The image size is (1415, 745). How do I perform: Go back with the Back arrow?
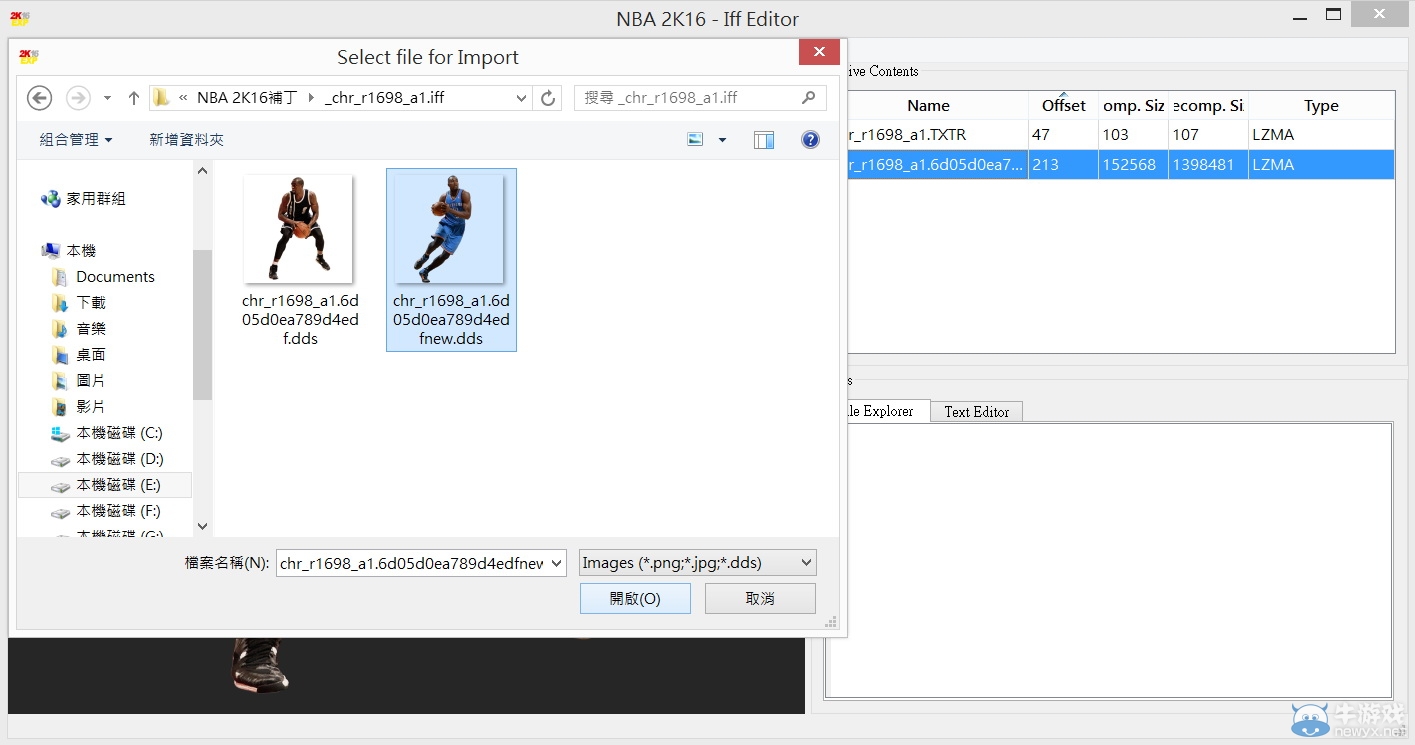click(39, 98)
